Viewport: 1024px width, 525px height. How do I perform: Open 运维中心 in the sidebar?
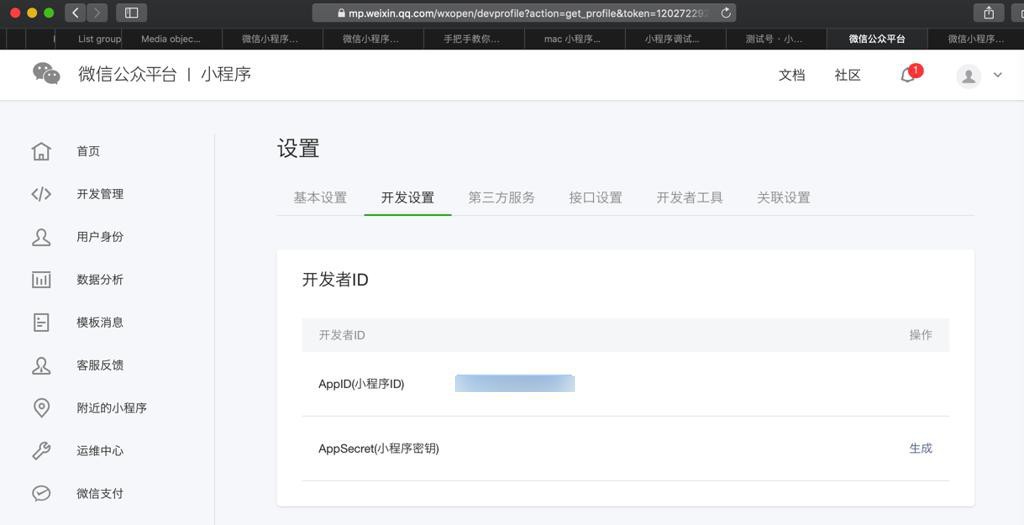(x=100, y=451)
